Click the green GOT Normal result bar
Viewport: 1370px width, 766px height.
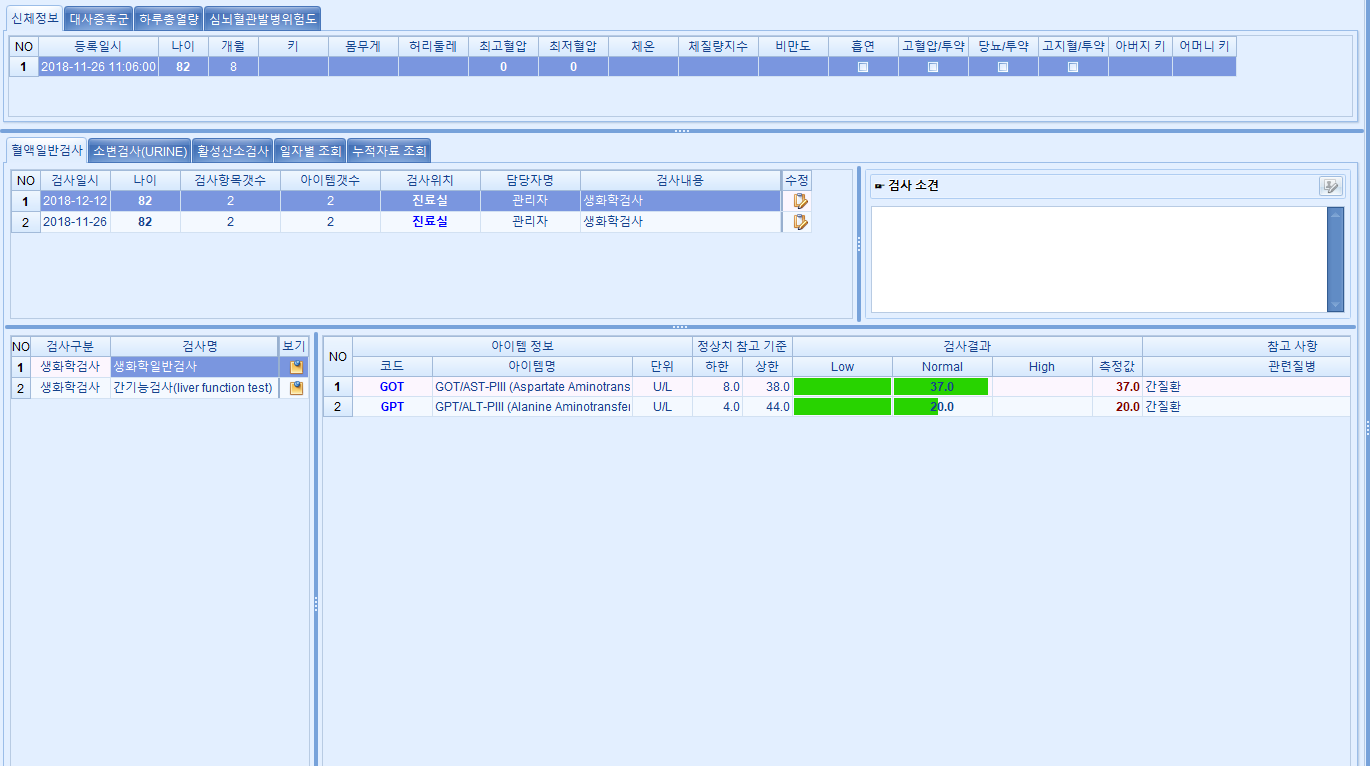[x=940, y=387]
